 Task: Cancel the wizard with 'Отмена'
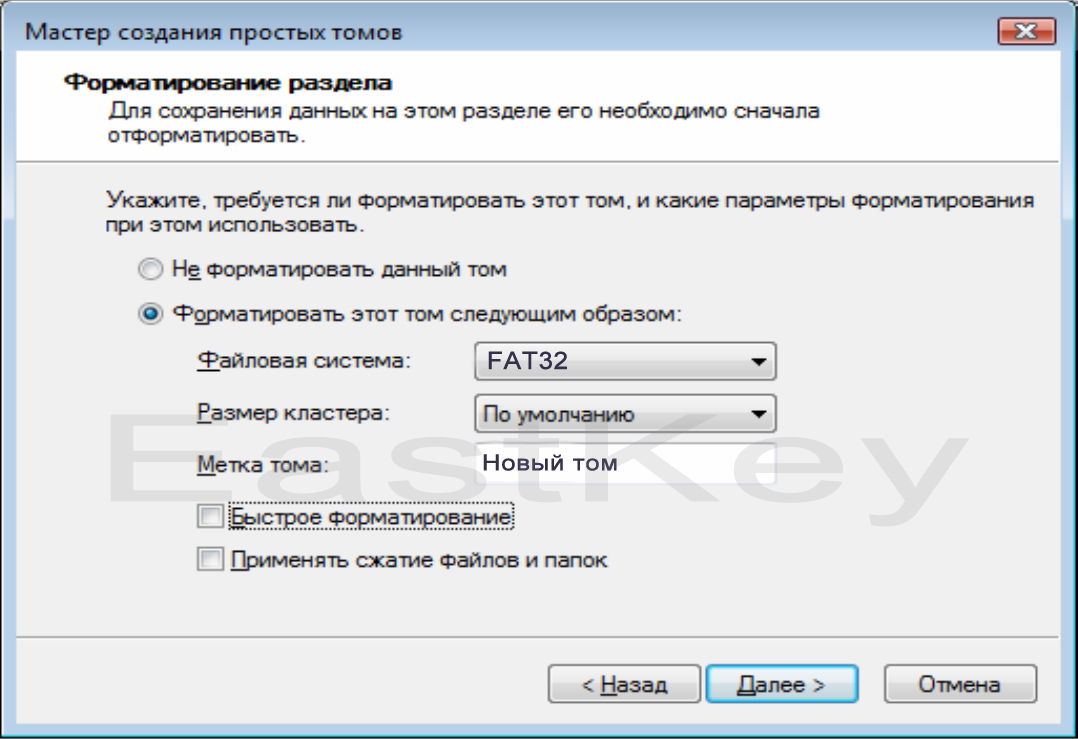point(960,684)
